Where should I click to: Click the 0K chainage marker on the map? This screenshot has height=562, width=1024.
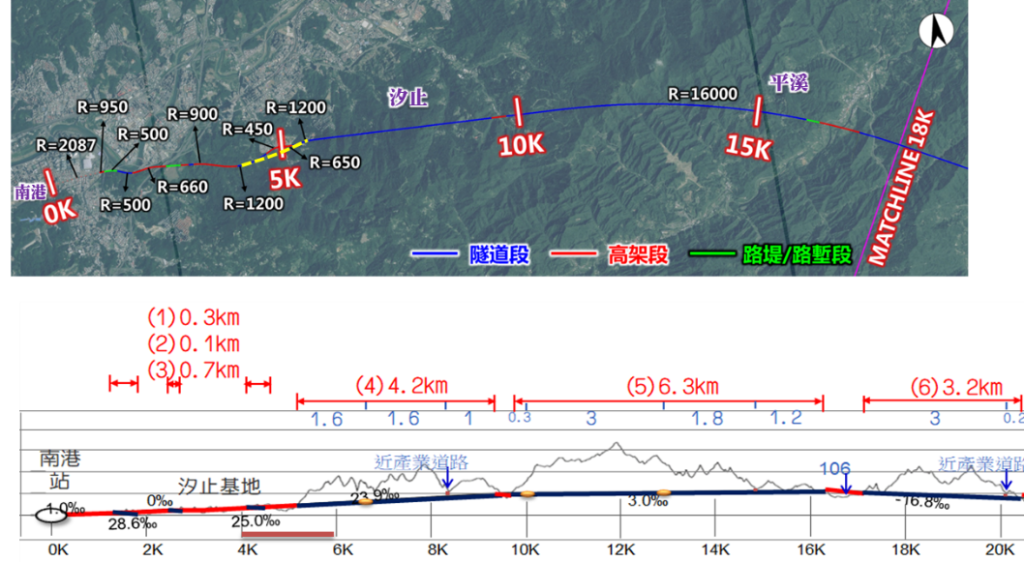point(59,211)
